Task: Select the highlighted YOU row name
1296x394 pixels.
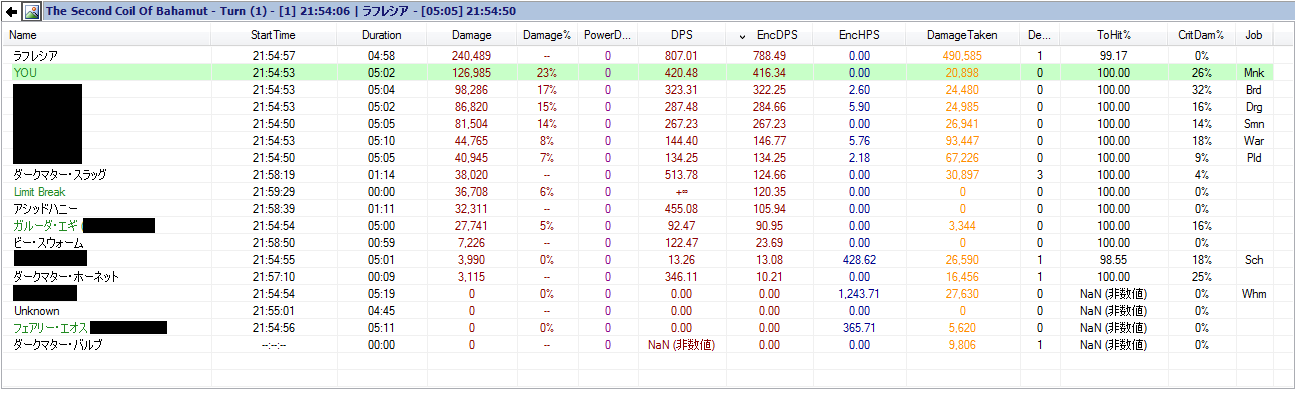Action: point(24,73)
